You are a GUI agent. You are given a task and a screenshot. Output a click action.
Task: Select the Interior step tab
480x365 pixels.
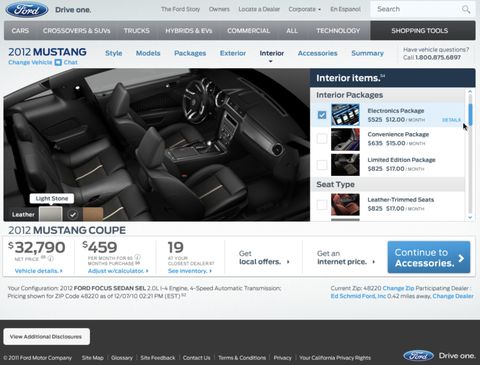(x=272, y=53)
